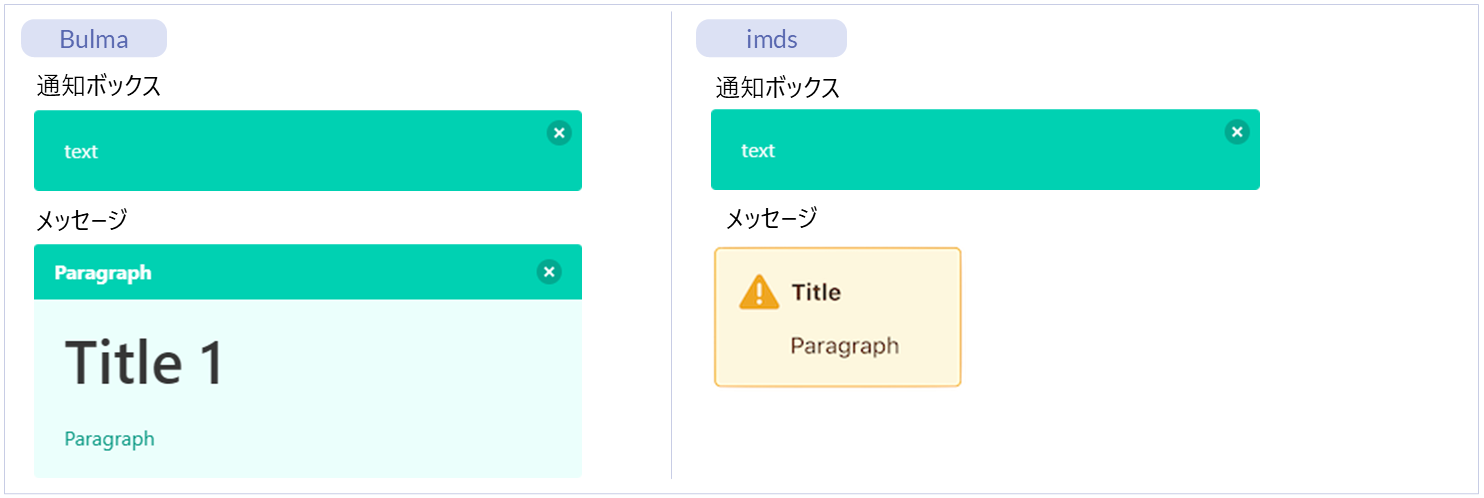Click the bold Paragraph message header text
Image resolution: width=1484 pixels, height=498 pixels.
(103, 273)
